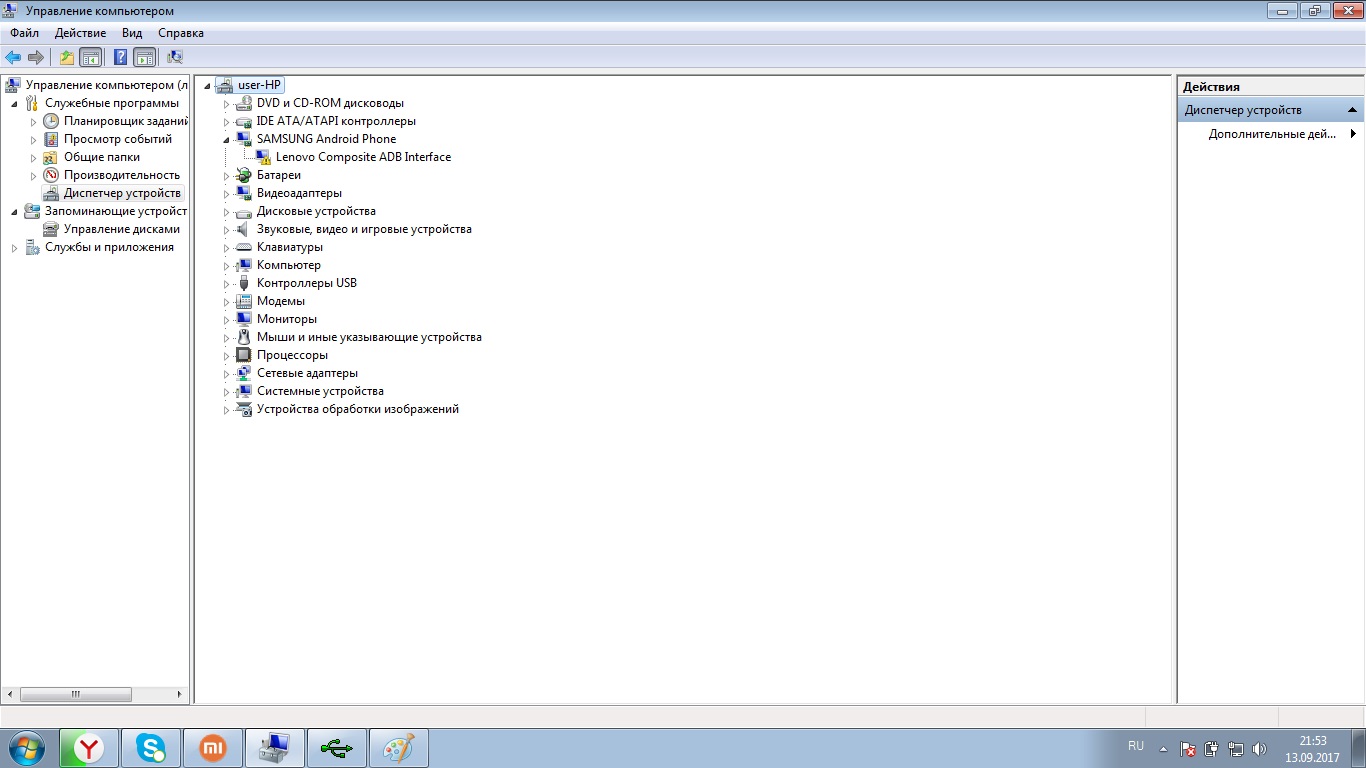This screenshot has width=1366, height=768.
Task: Open the Mi application on the taskbar
Action: (x=213, y=747)
